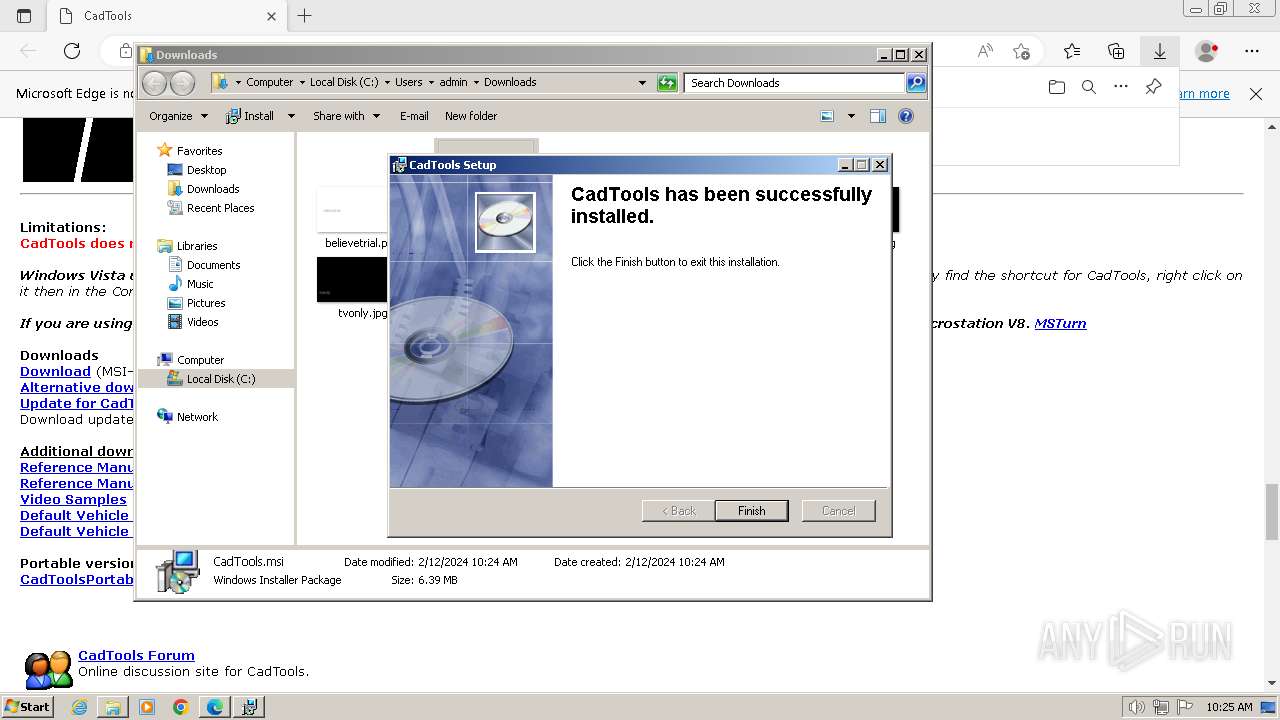Viewport: 1280px width, 720px height.
Task: Open a new Edge tab
Action: click(x=305, y=16)
